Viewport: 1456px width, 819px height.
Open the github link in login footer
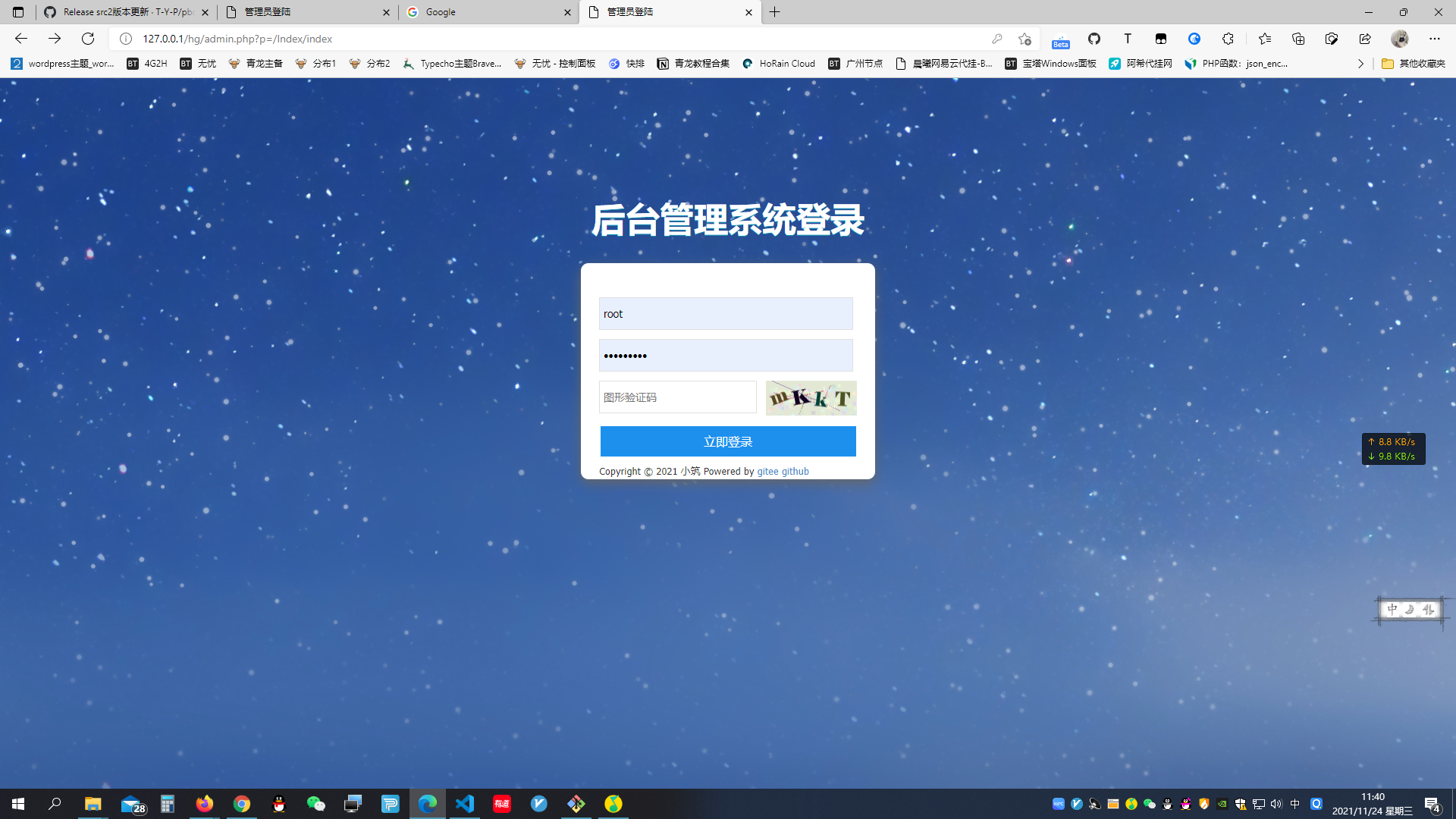795,471
